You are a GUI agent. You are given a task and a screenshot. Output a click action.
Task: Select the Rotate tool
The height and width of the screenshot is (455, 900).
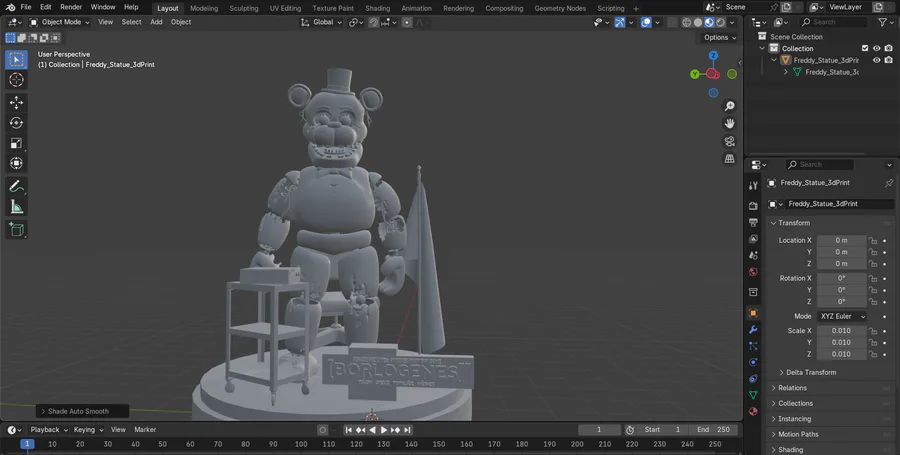pos(16,123)
